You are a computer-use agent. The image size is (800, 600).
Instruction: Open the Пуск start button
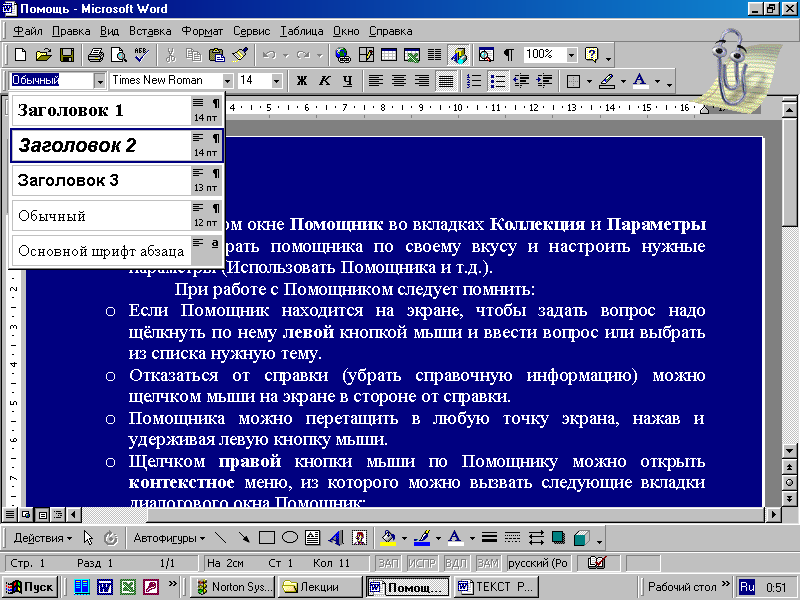[x=30, y=587]
